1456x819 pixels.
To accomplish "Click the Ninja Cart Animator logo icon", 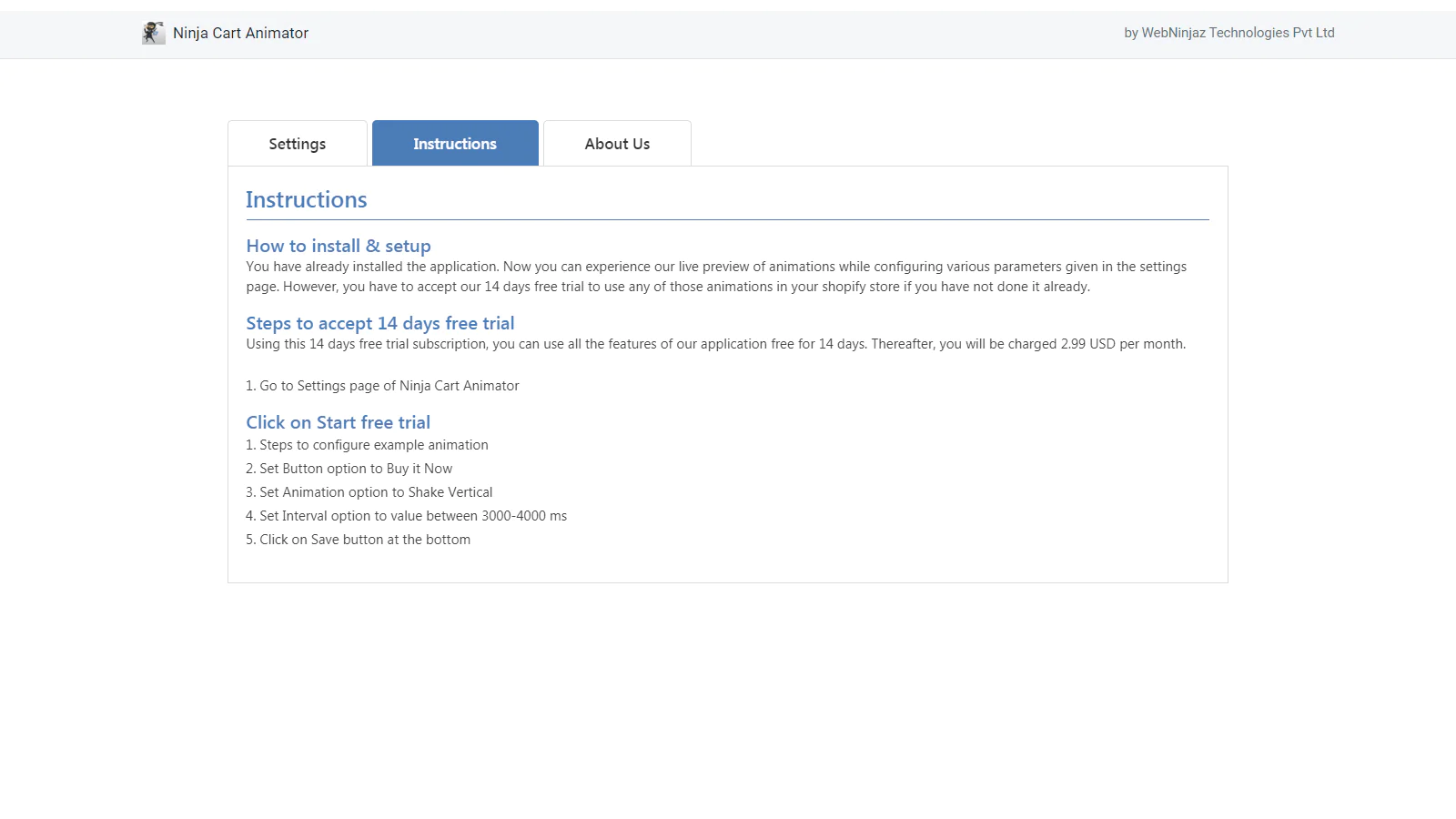I will point(153,33).
